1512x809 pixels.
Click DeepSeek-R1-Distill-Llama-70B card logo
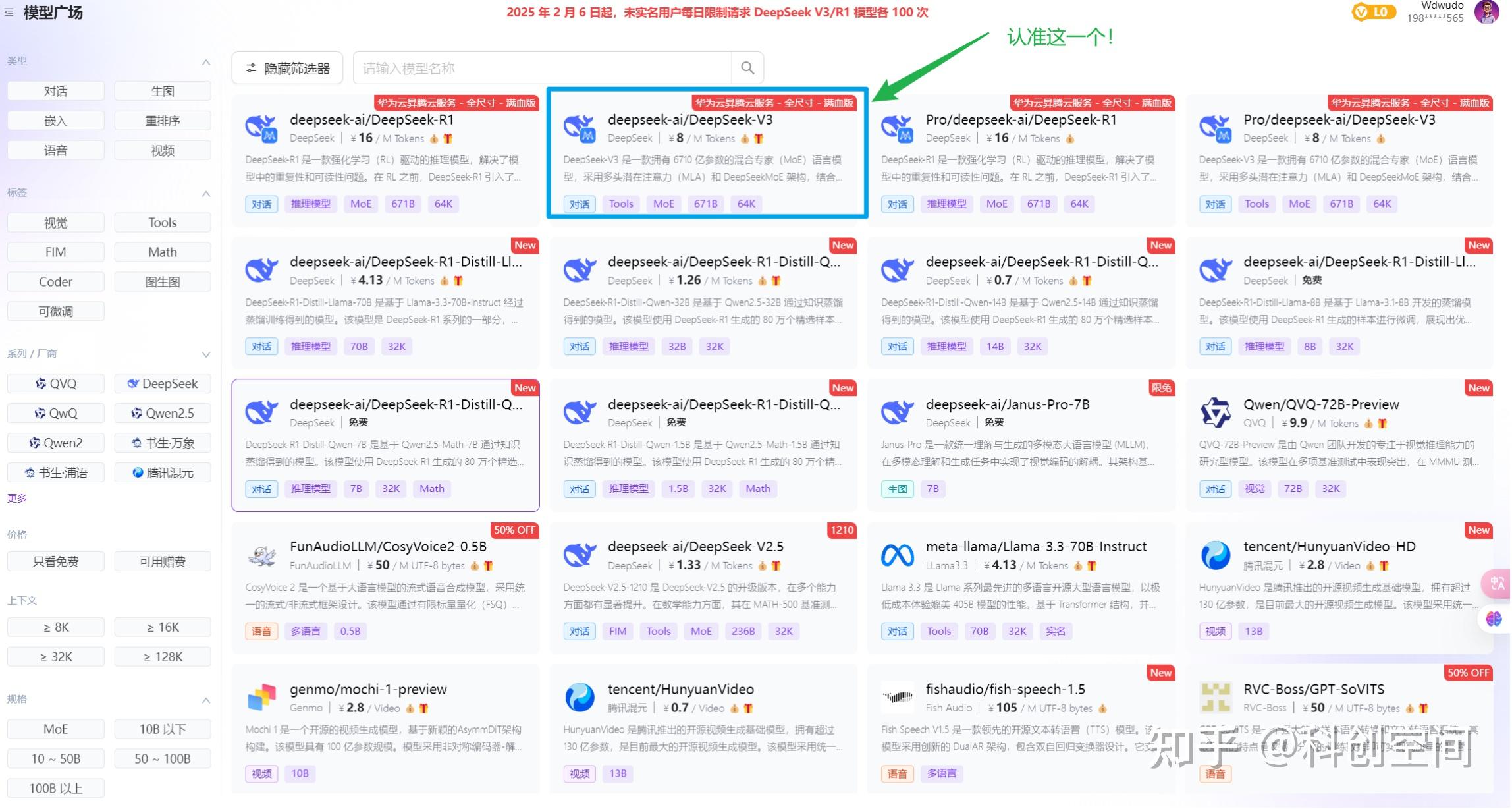(x=261, y=270)
